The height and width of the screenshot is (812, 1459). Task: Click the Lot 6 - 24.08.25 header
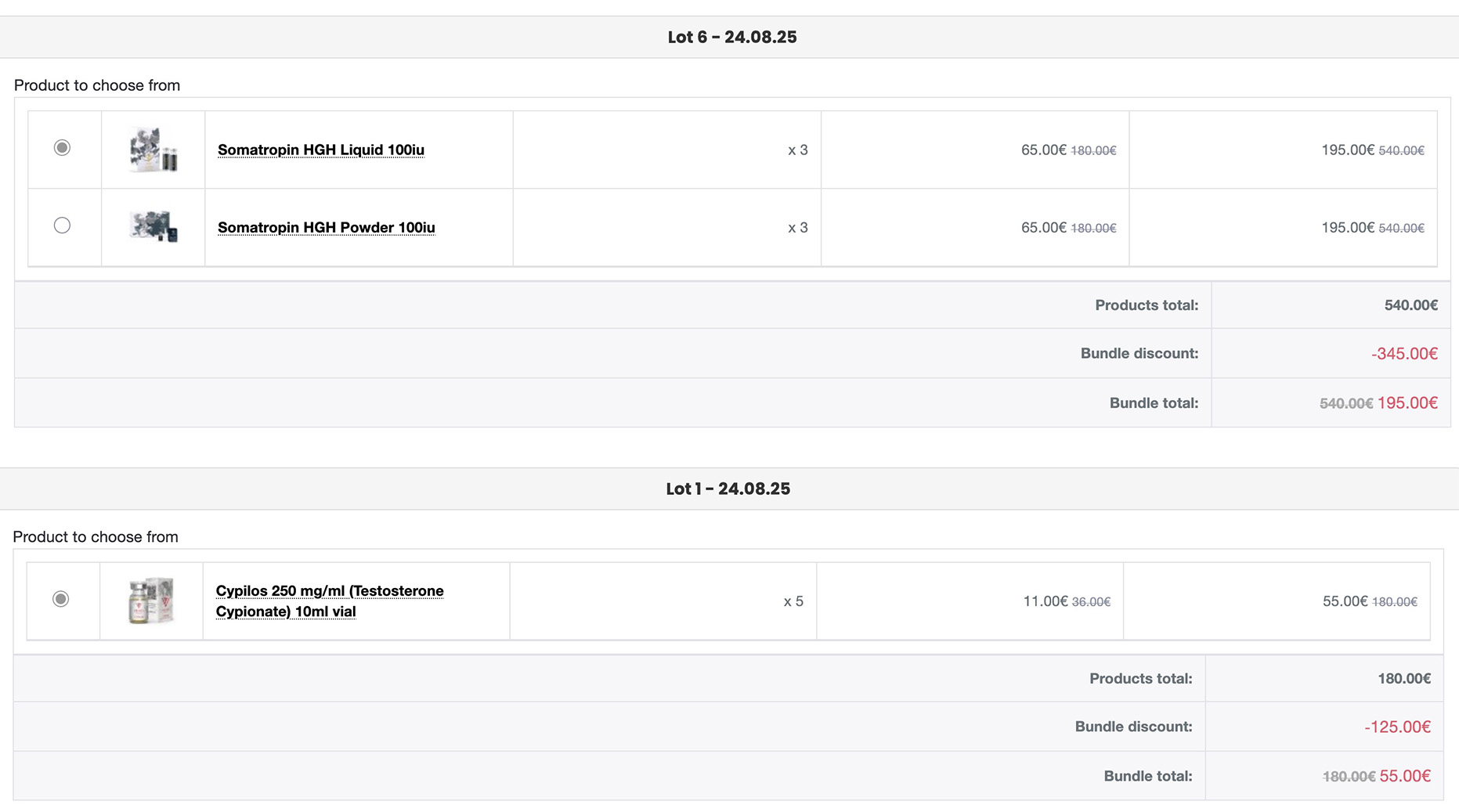click(731, 37)
